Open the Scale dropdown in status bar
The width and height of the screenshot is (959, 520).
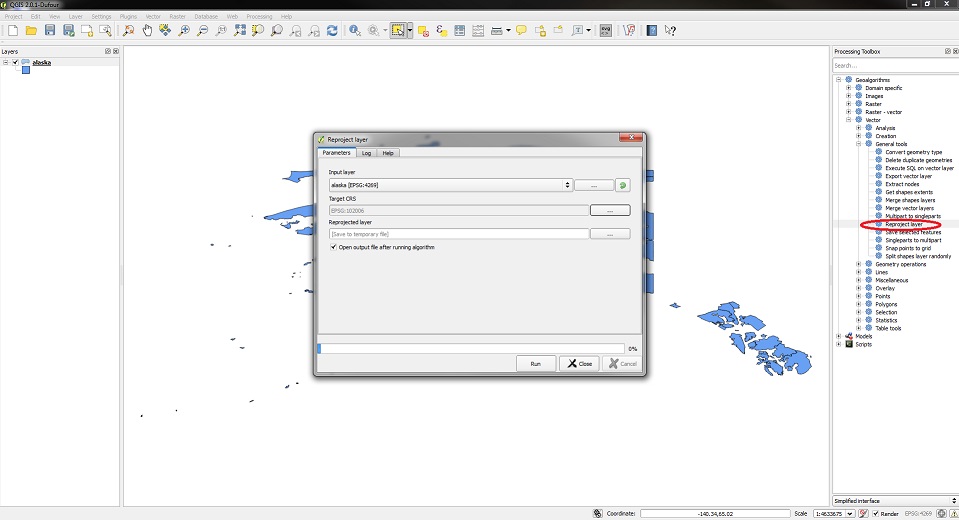point(850,513)
